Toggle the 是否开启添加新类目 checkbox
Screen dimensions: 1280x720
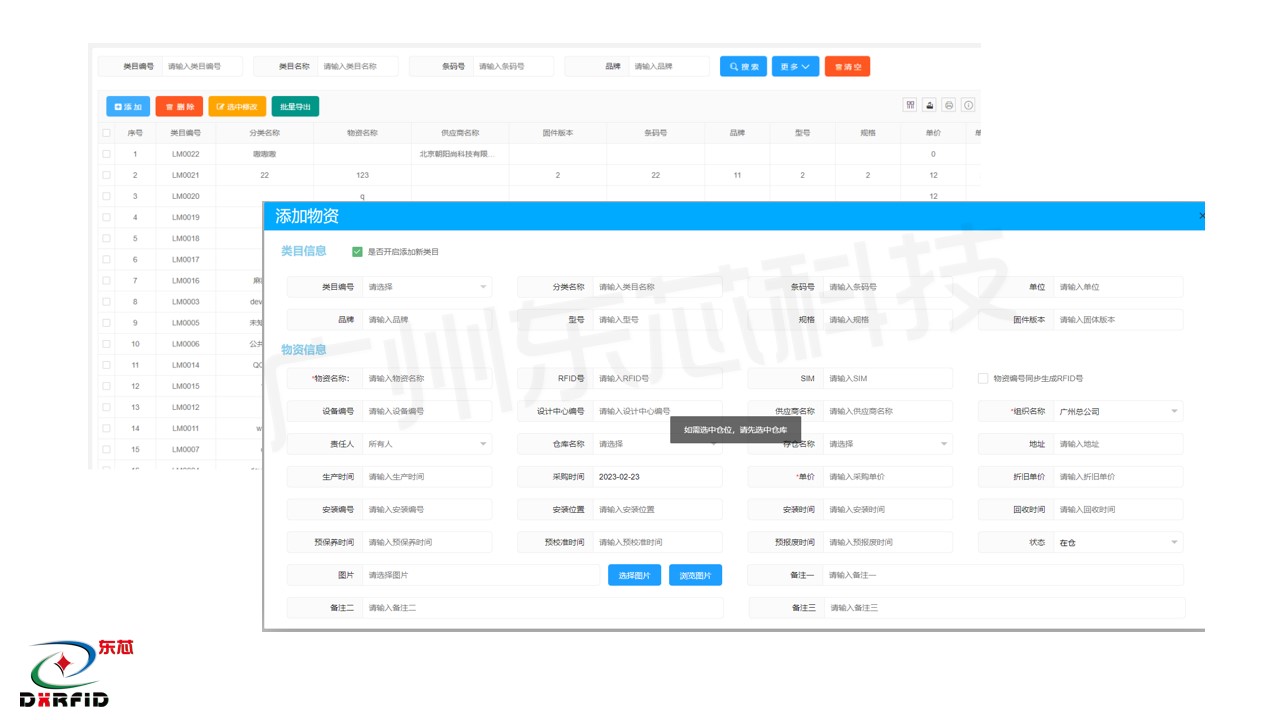357,251
